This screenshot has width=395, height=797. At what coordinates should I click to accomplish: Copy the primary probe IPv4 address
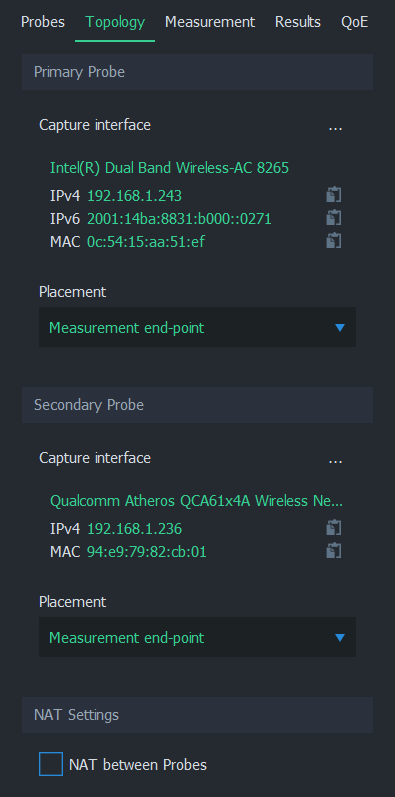click(333, 195)
